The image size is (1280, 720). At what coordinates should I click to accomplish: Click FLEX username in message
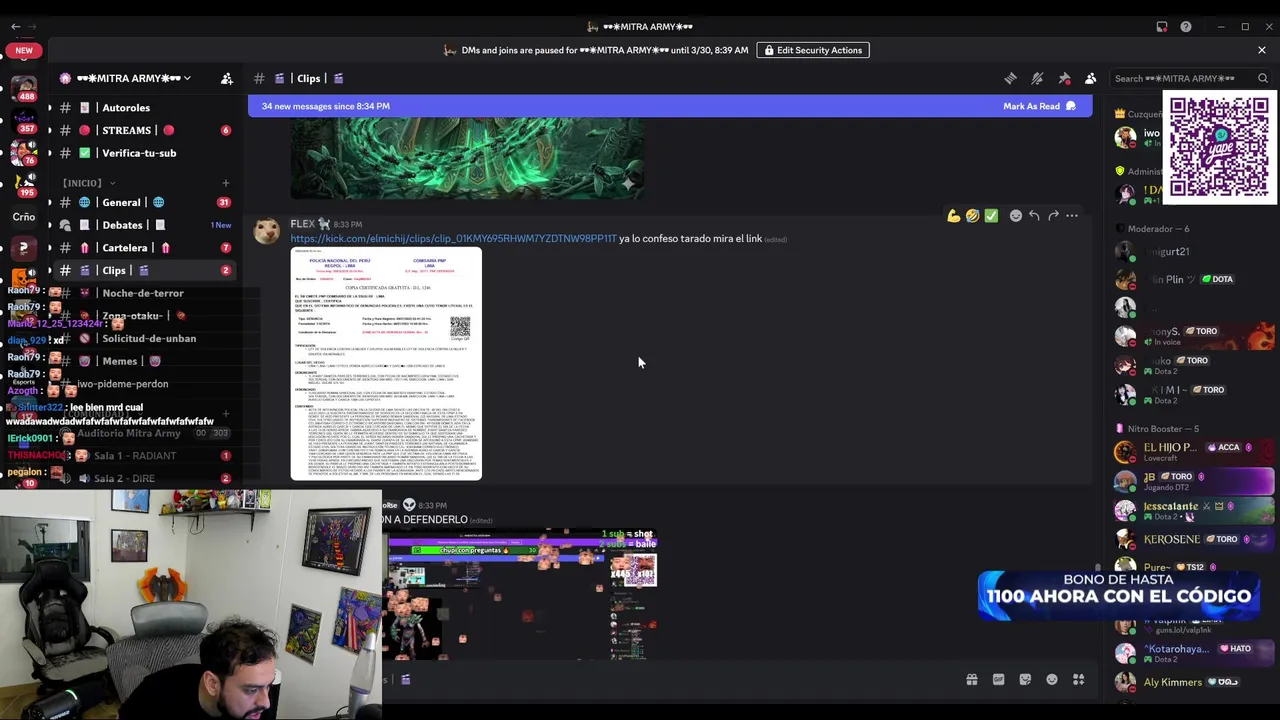(x=303, y=224)
